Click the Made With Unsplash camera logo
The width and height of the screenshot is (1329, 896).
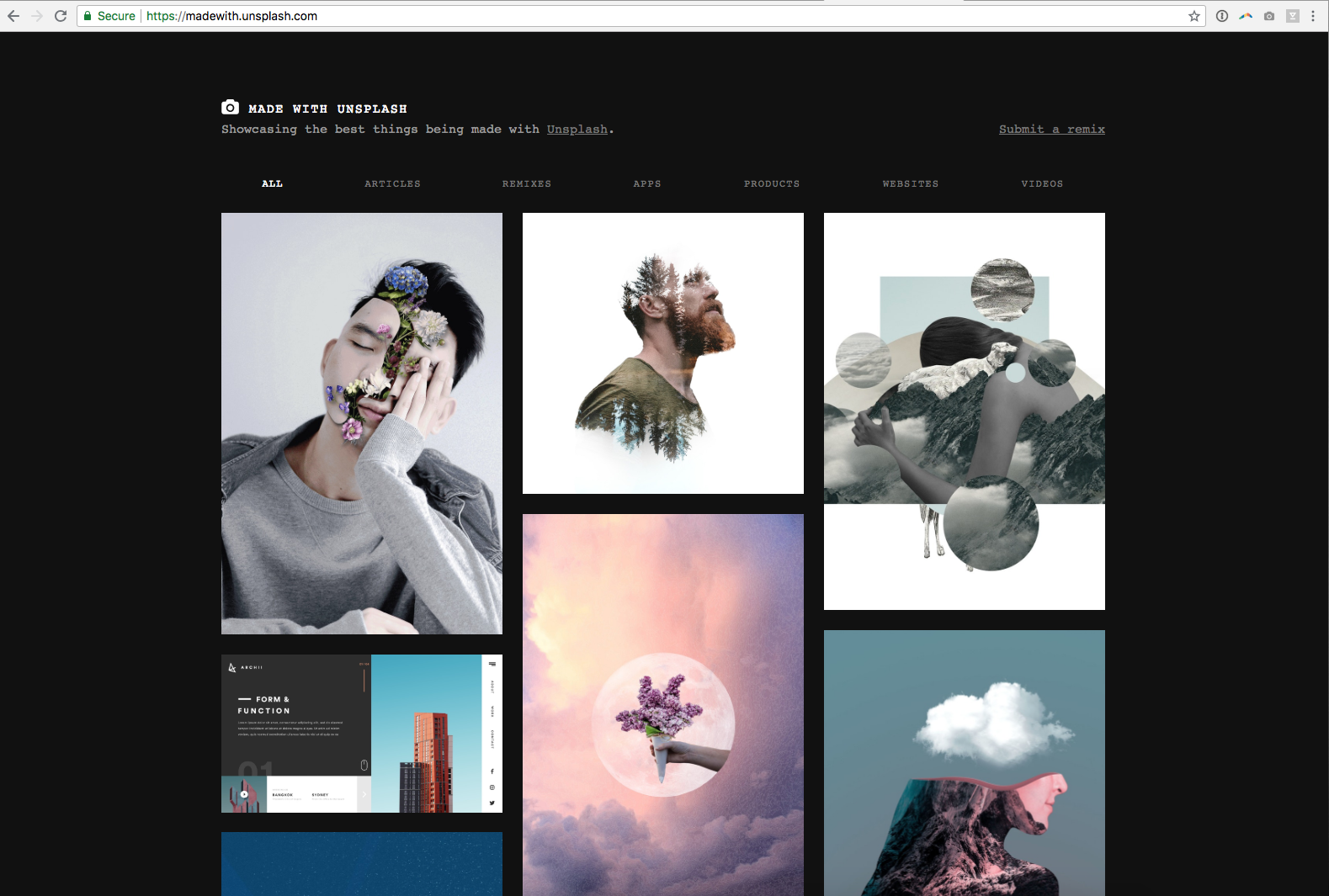point(230,108)
